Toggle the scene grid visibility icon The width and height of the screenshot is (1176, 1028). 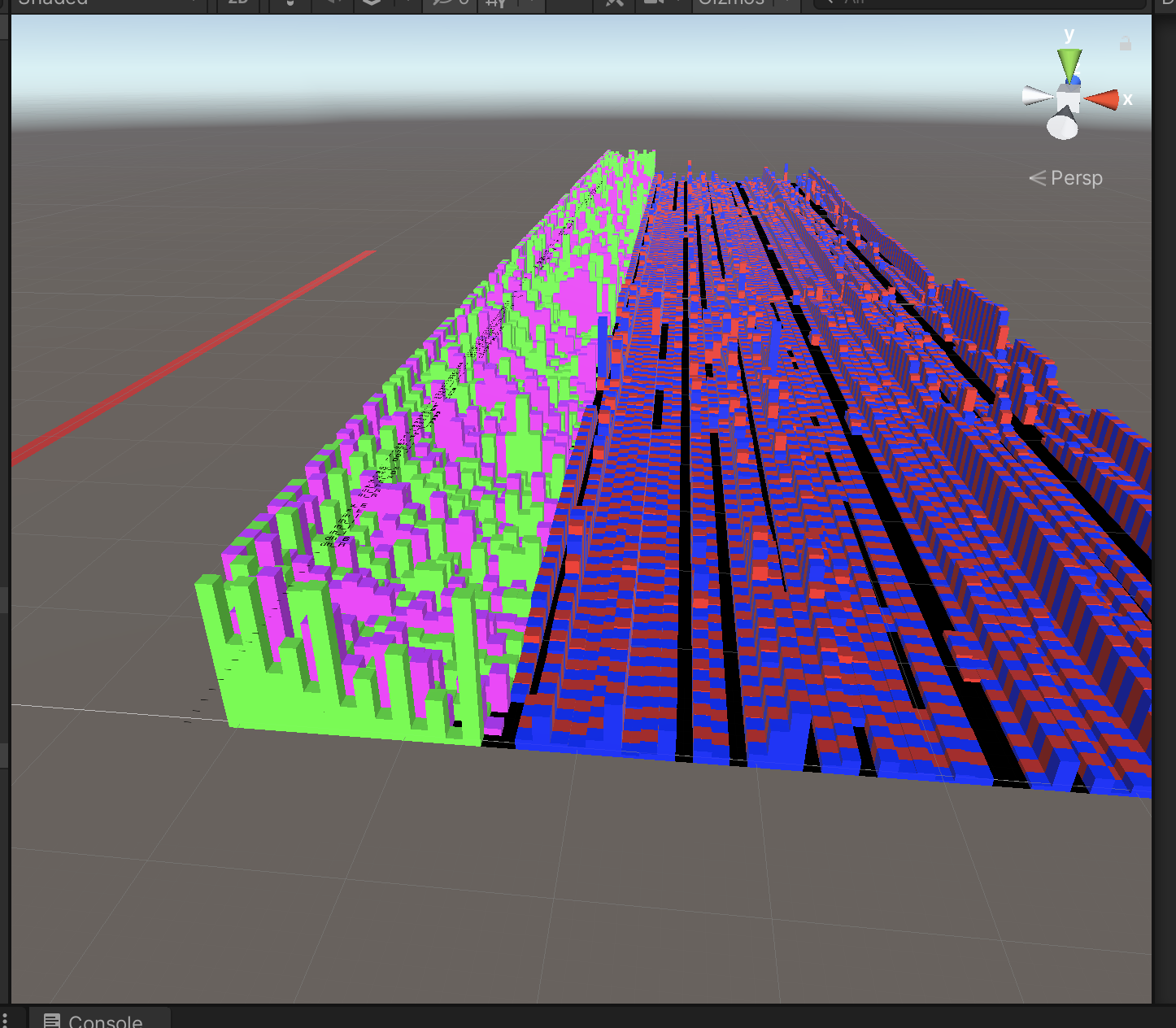[495, 2]
